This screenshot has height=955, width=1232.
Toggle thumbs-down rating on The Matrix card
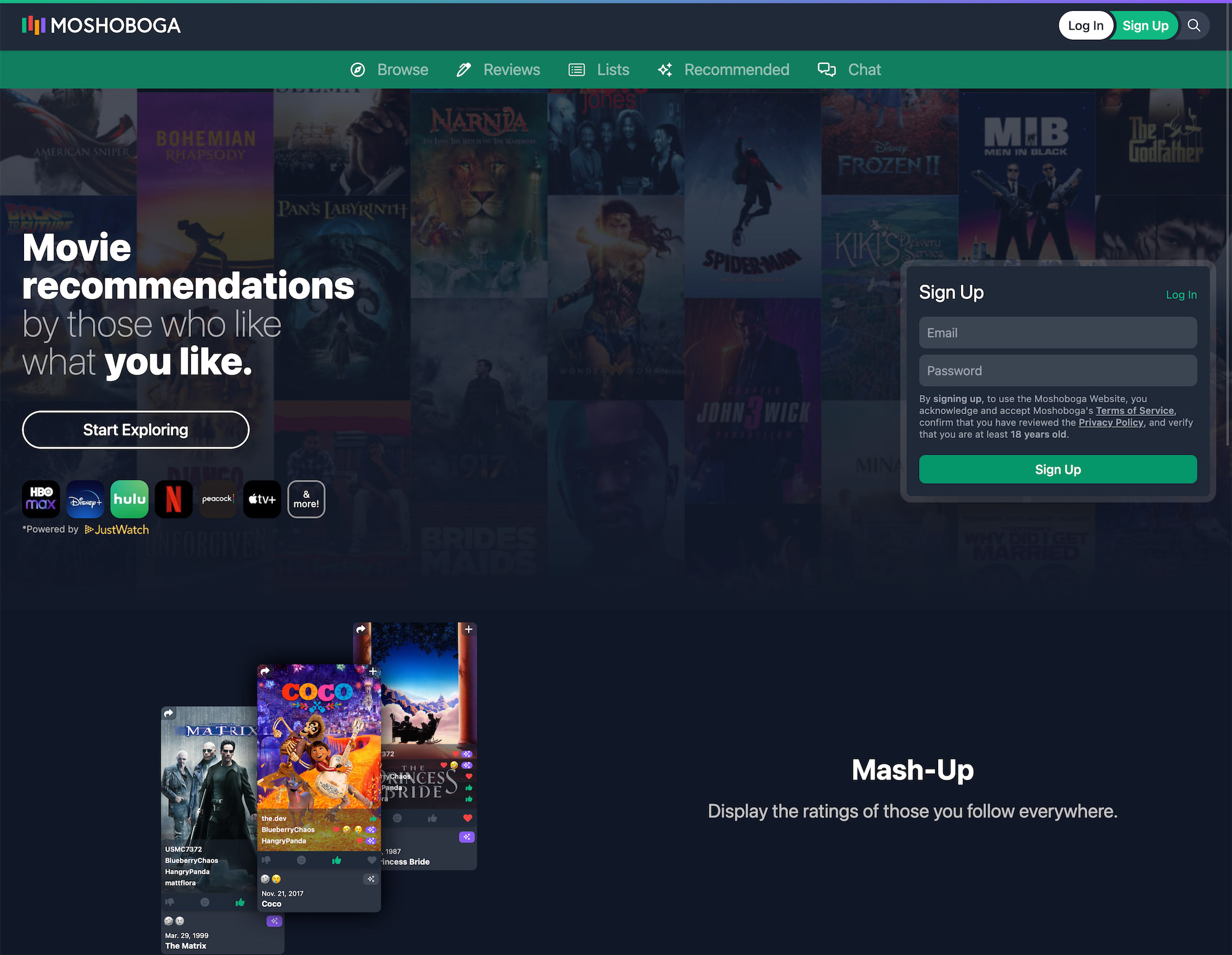170,902
